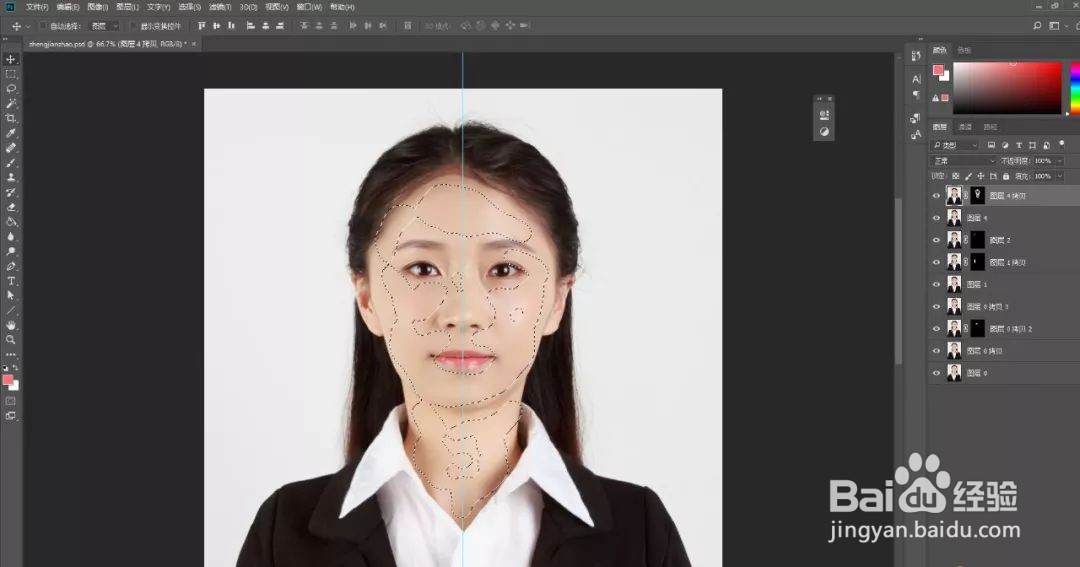The width and height of the screenshot is (1080, 567).
Task: Select the Blur tool
Action: 10,237
